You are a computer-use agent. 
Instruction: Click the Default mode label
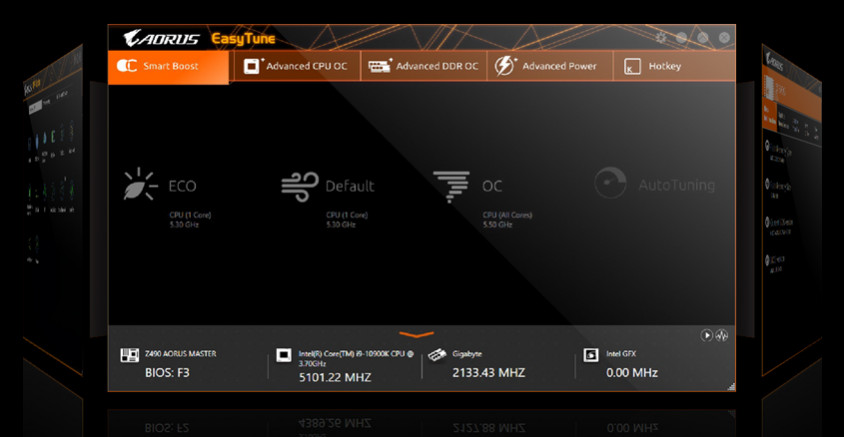click(x=350, y=186)
